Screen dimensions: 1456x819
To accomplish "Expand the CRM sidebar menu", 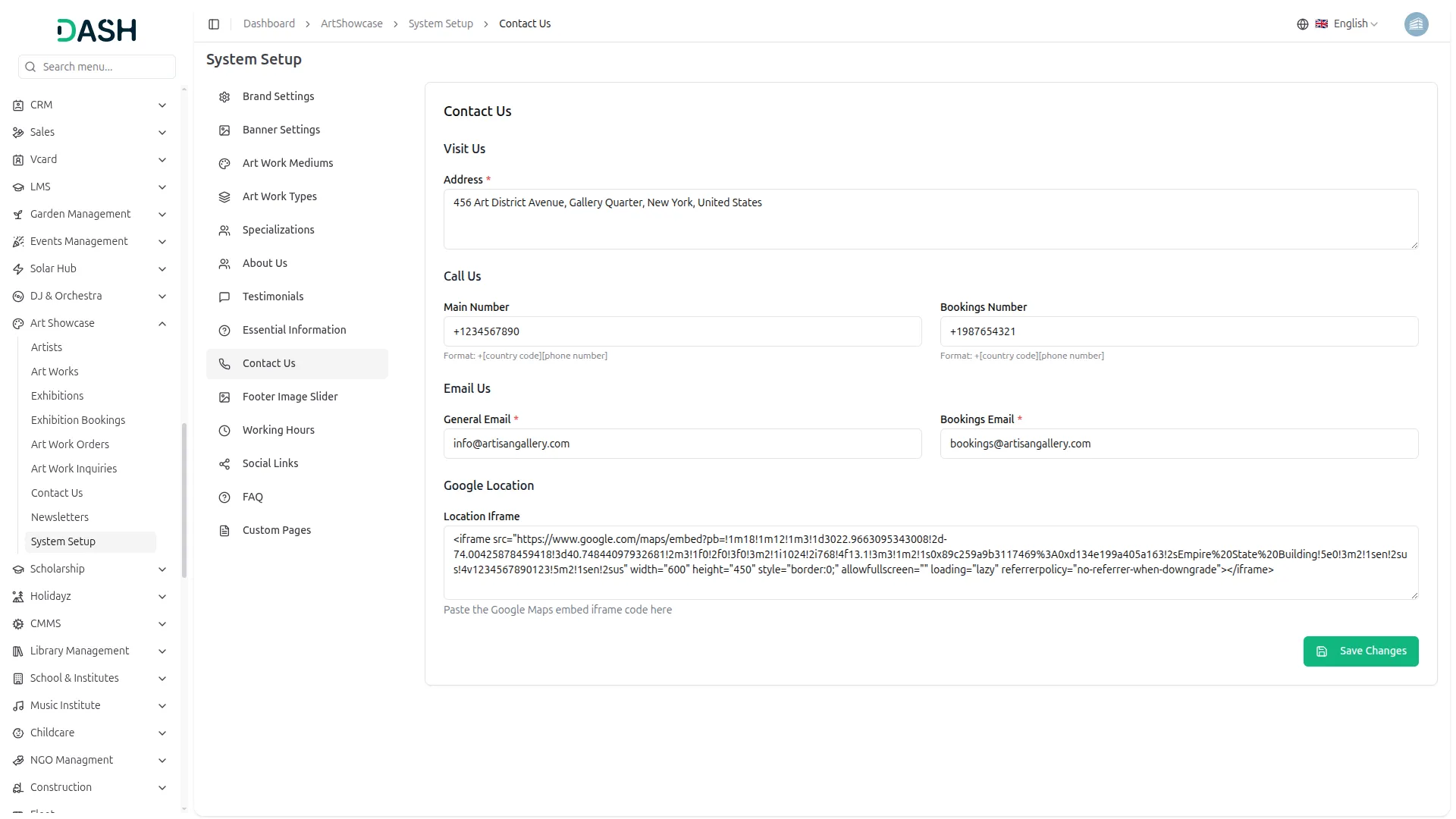I will [x=162, y=105].
